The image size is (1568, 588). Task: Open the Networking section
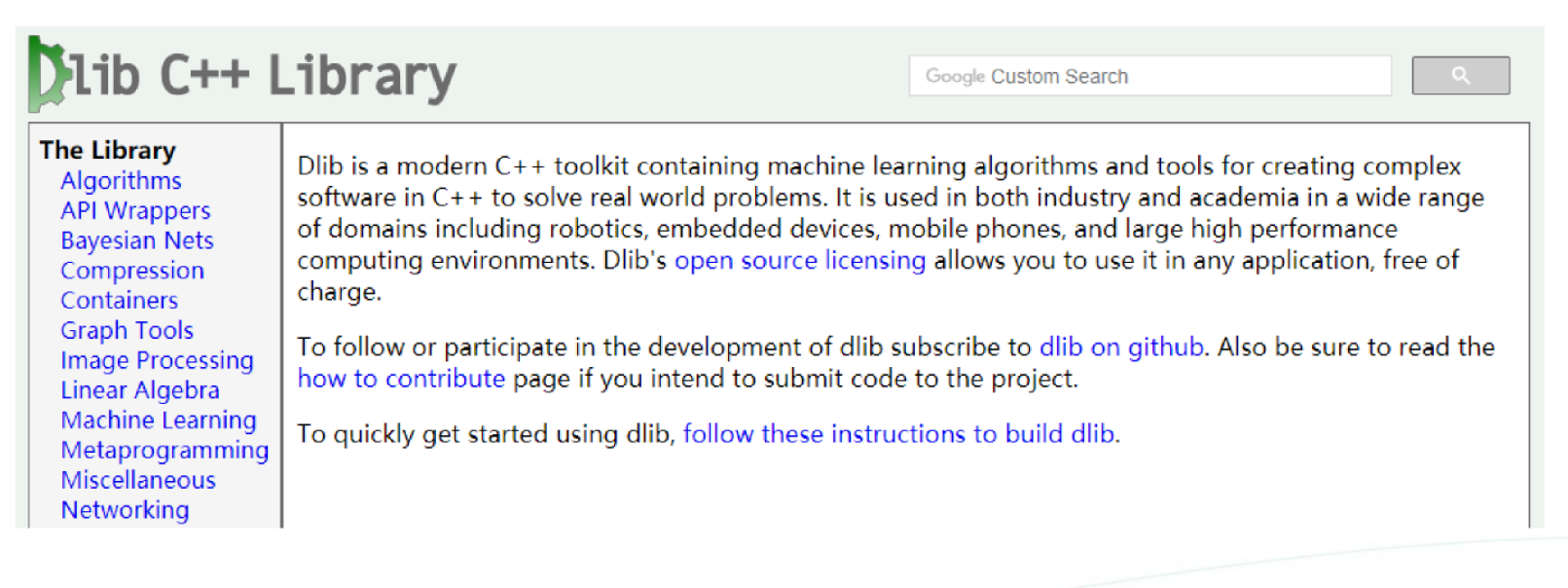pyautogui.click(x=125, y=510)
